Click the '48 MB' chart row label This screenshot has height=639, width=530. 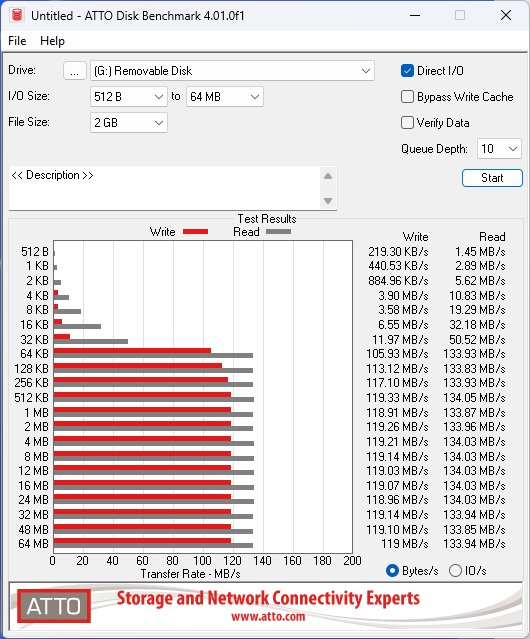point(33,529)
